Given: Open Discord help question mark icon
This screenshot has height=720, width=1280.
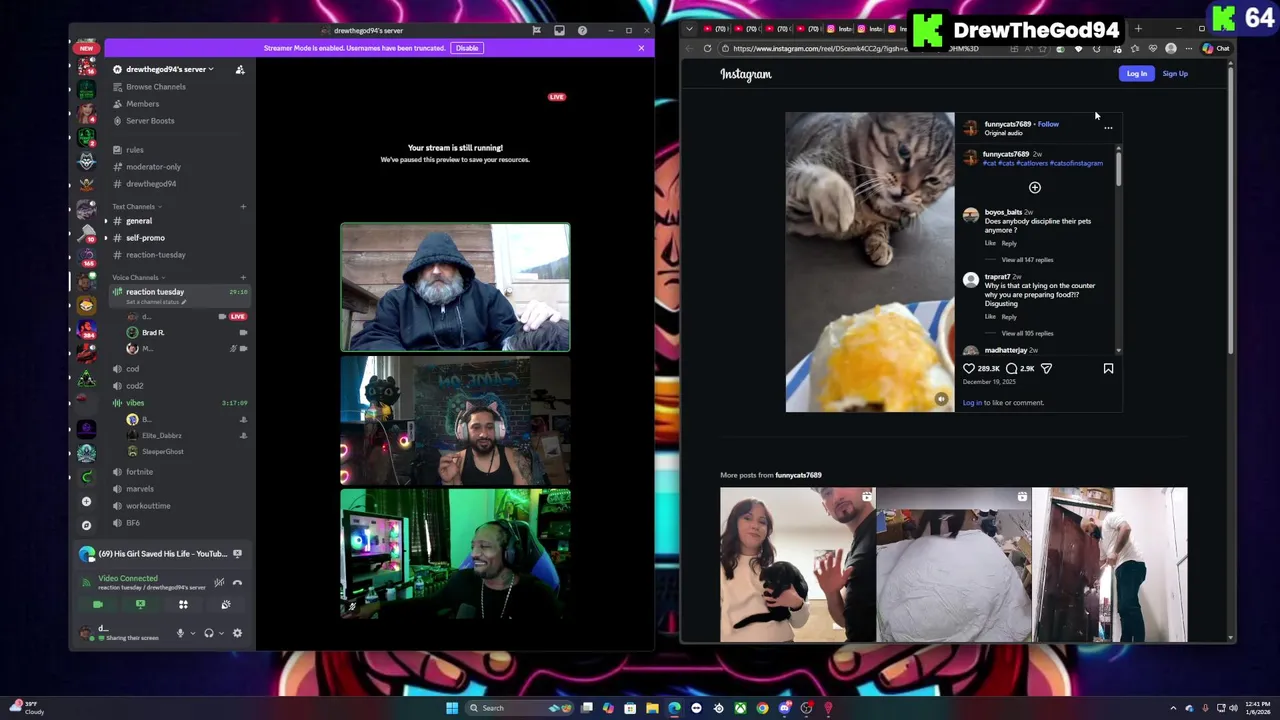Looking at the screenshot, I should point(582,30).
